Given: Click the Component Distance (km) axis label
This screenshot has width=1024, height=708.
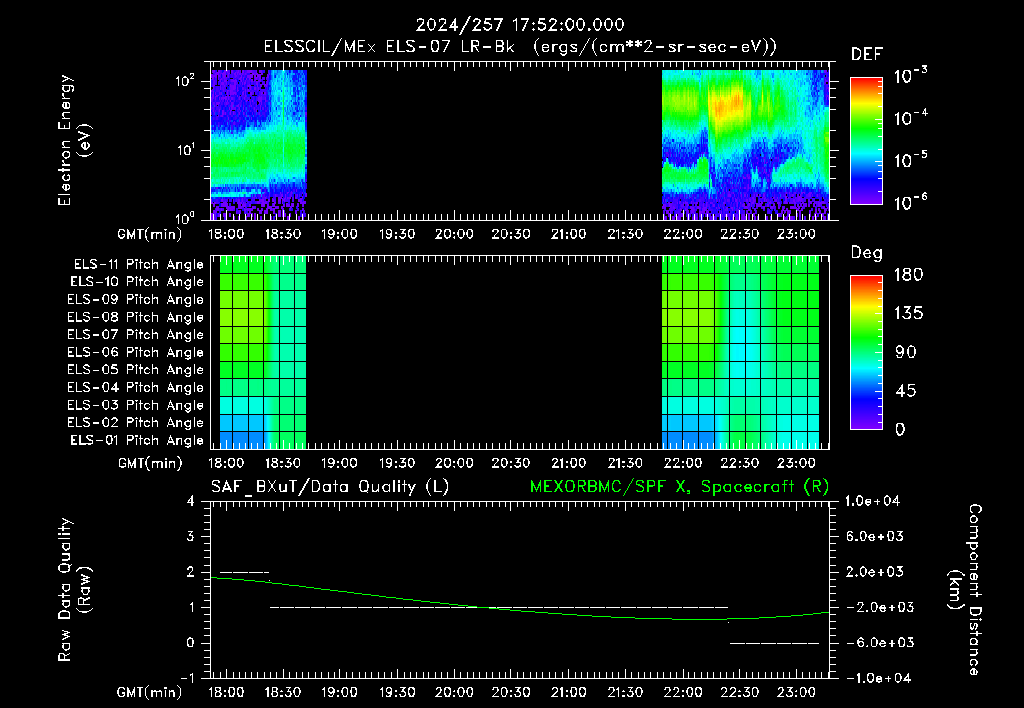Looking at the screenshot, I should (965, 590).
